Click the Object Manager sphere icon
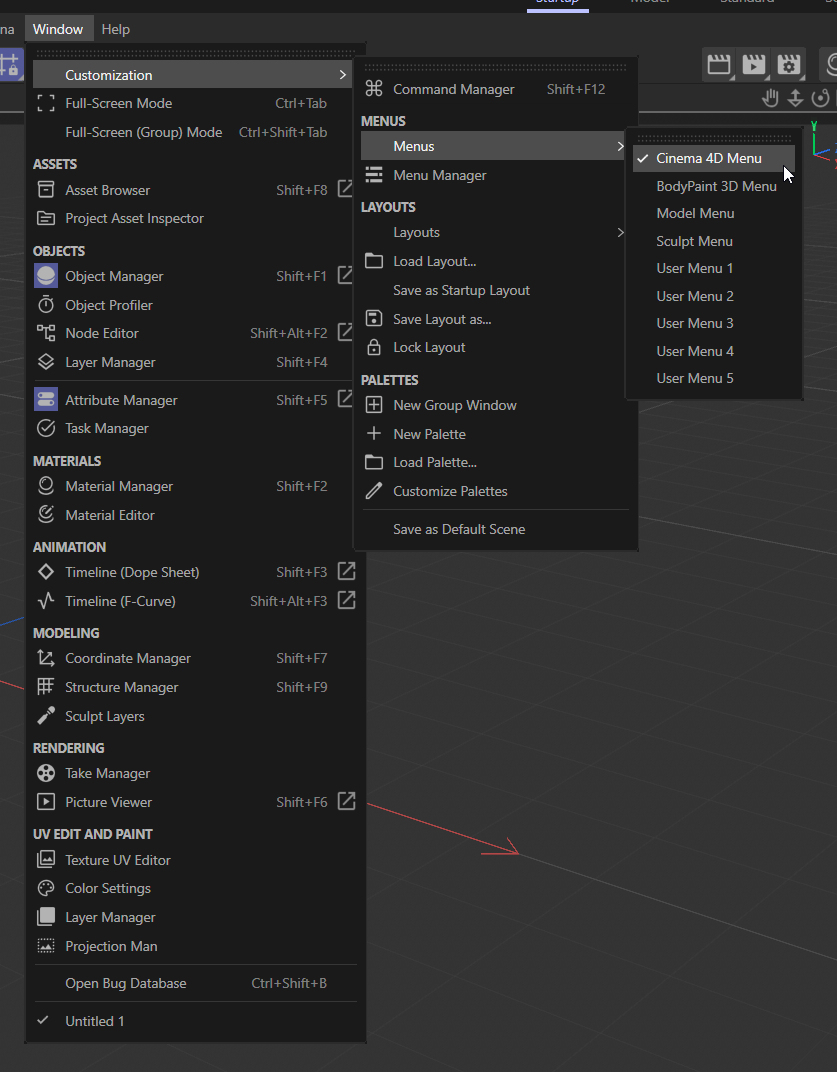Screen dimensions: 837x1072 [x=46, y=276]
